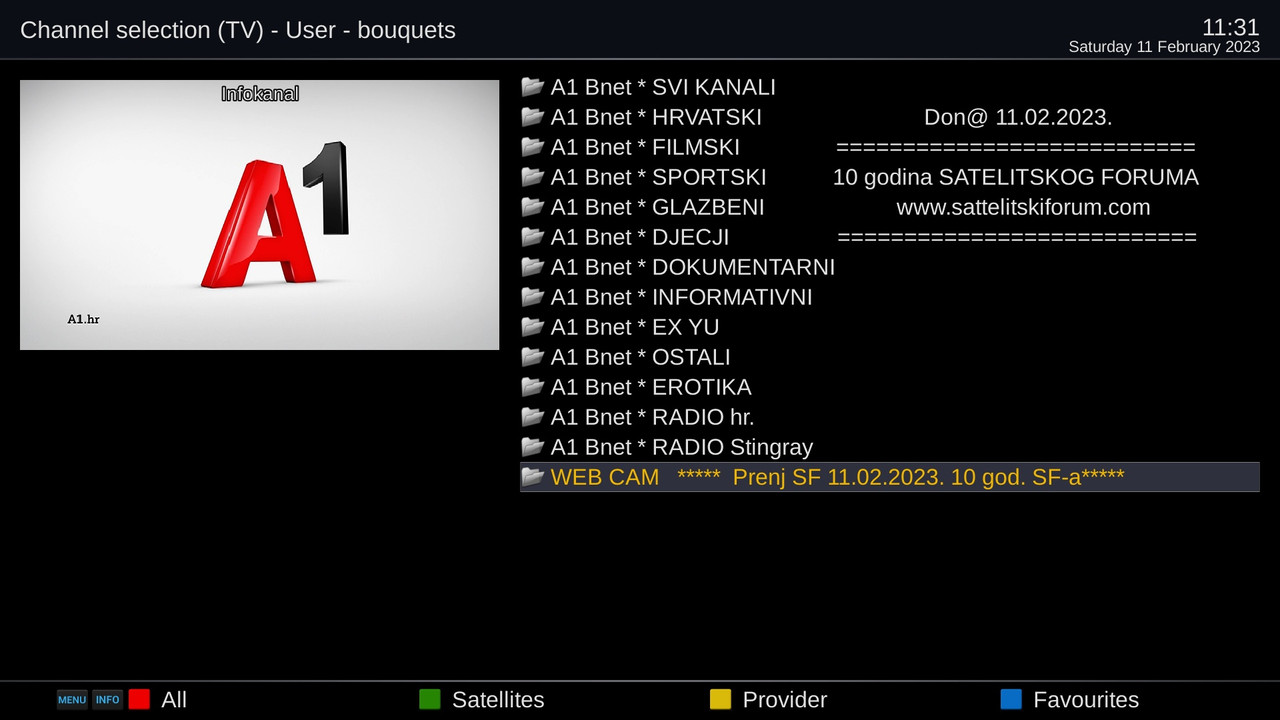Viewport: 1280px width, 720px height.
Task: Choose the A1 Bnet * SPORTSKI bouquet
Action: click(890, 177)
